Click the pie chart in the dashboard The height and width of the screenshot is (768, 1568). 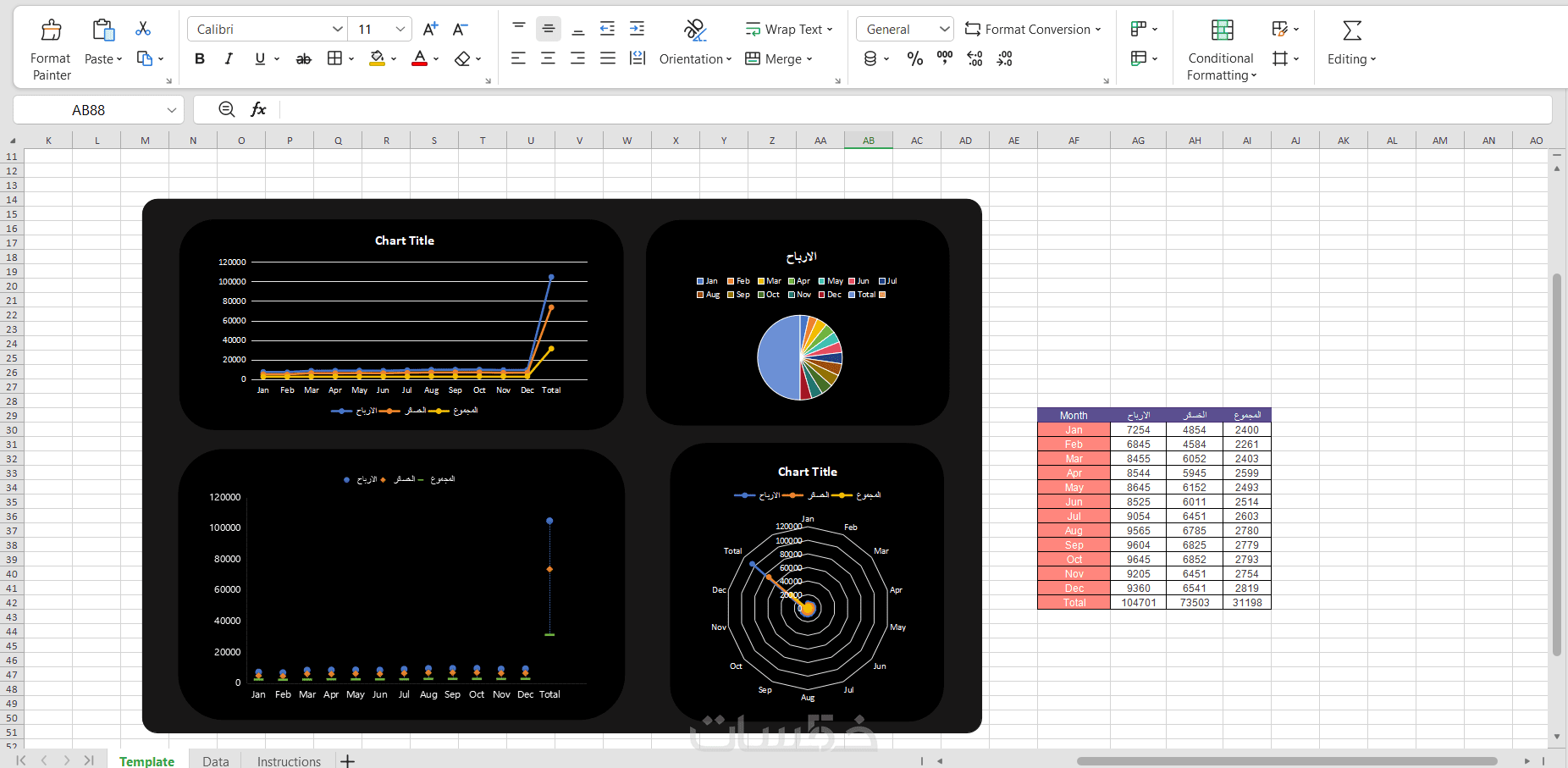coord(799,357)
